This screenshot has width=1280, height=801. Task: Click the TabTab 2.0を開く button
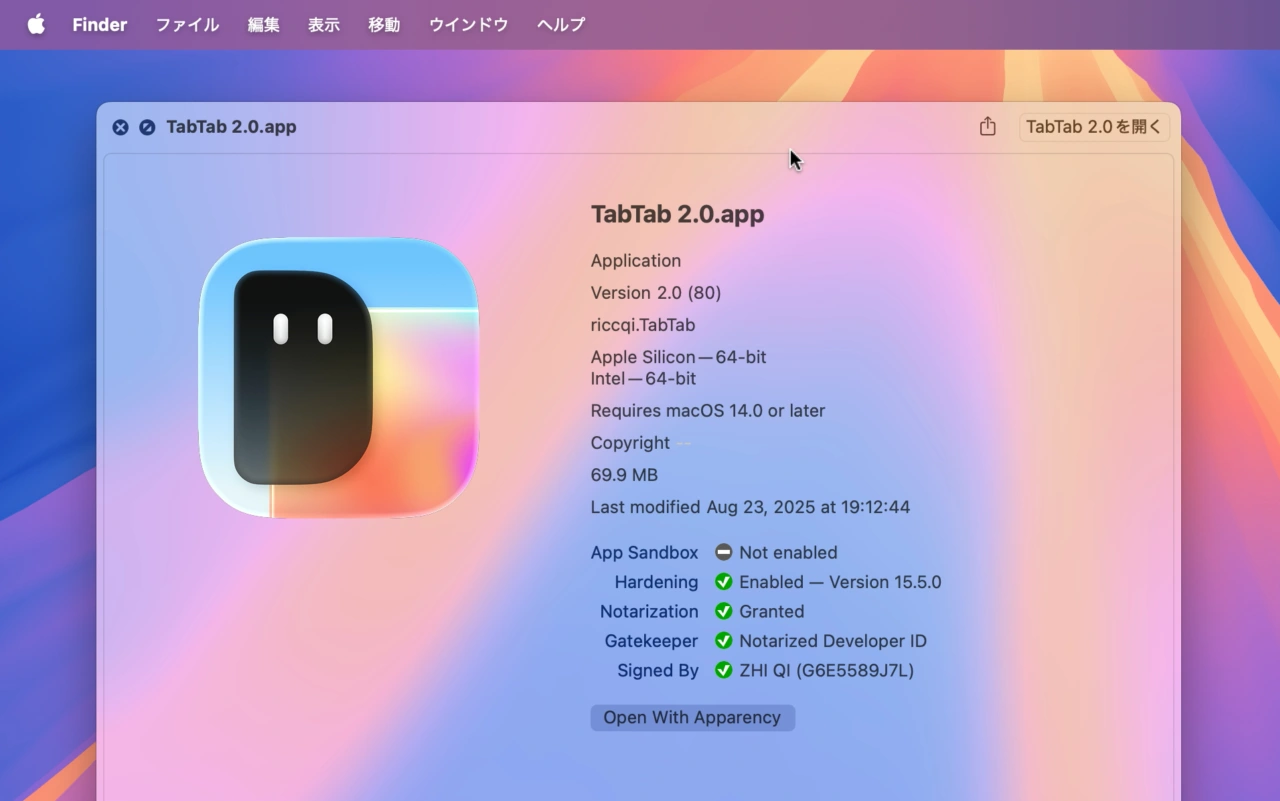[x=1093, y=127]
